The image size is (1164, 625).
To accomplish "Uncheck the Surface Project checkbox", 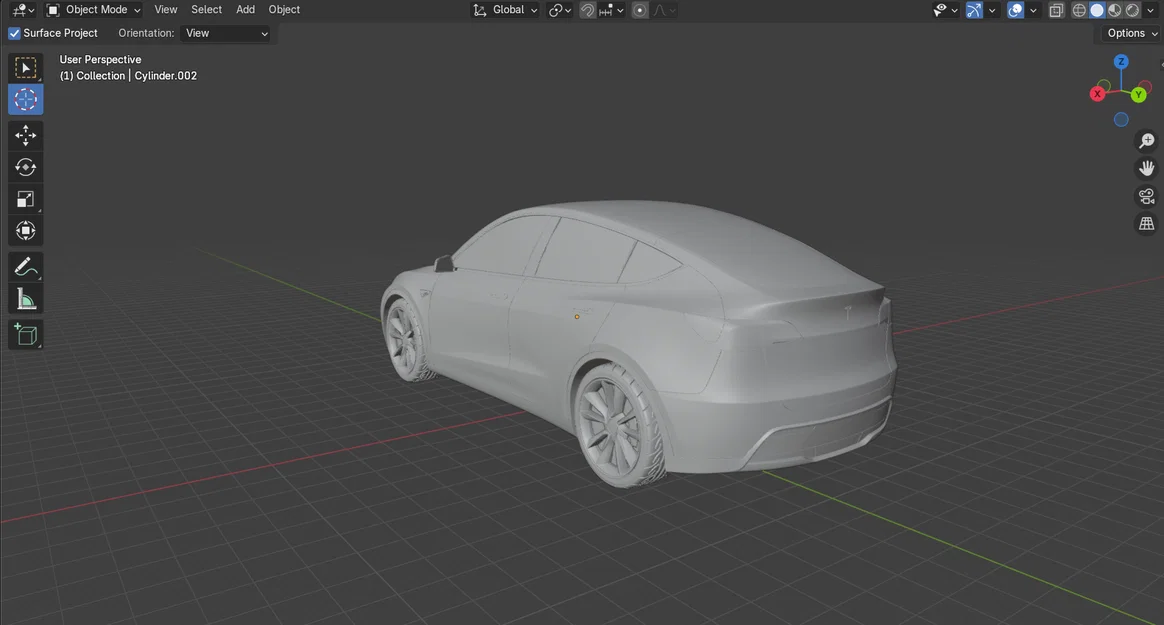I will coord(13,32).
